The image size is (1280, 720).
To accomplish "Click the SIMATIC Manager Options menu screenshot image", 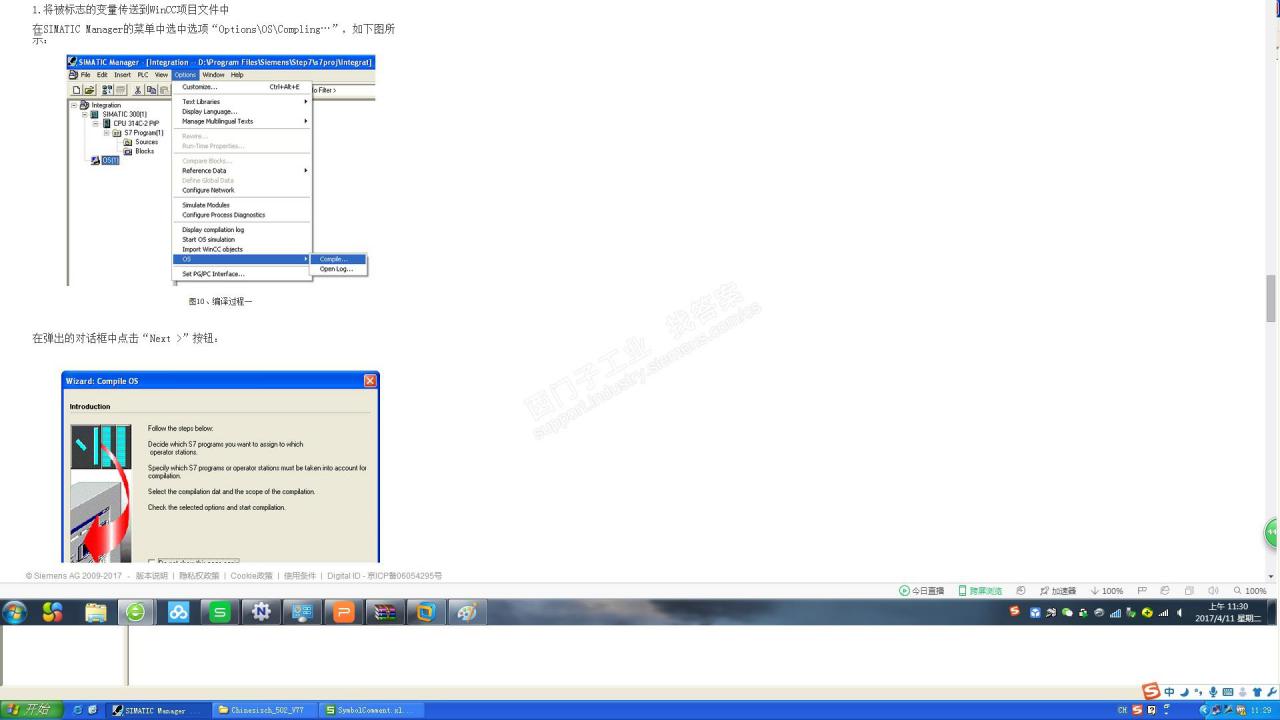I will [x=220, y=170].
